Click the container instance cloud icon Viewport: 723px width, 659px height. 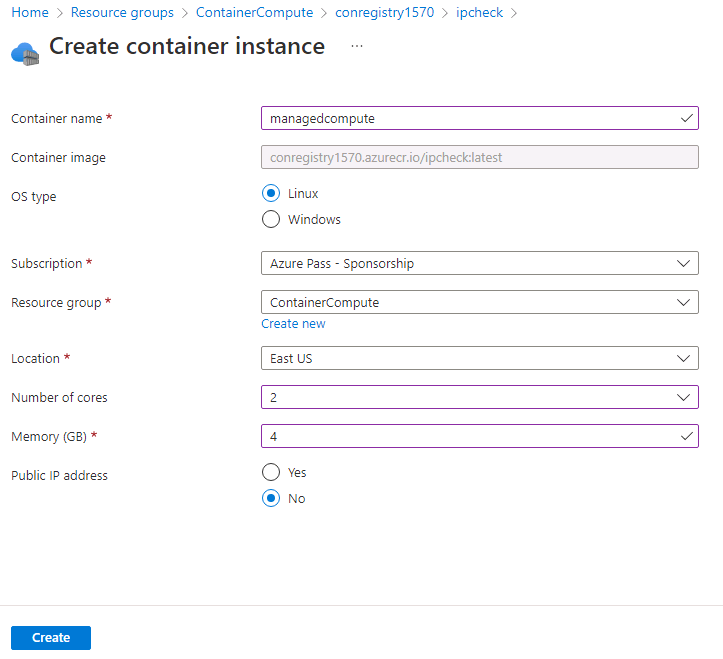click(25, 53)
